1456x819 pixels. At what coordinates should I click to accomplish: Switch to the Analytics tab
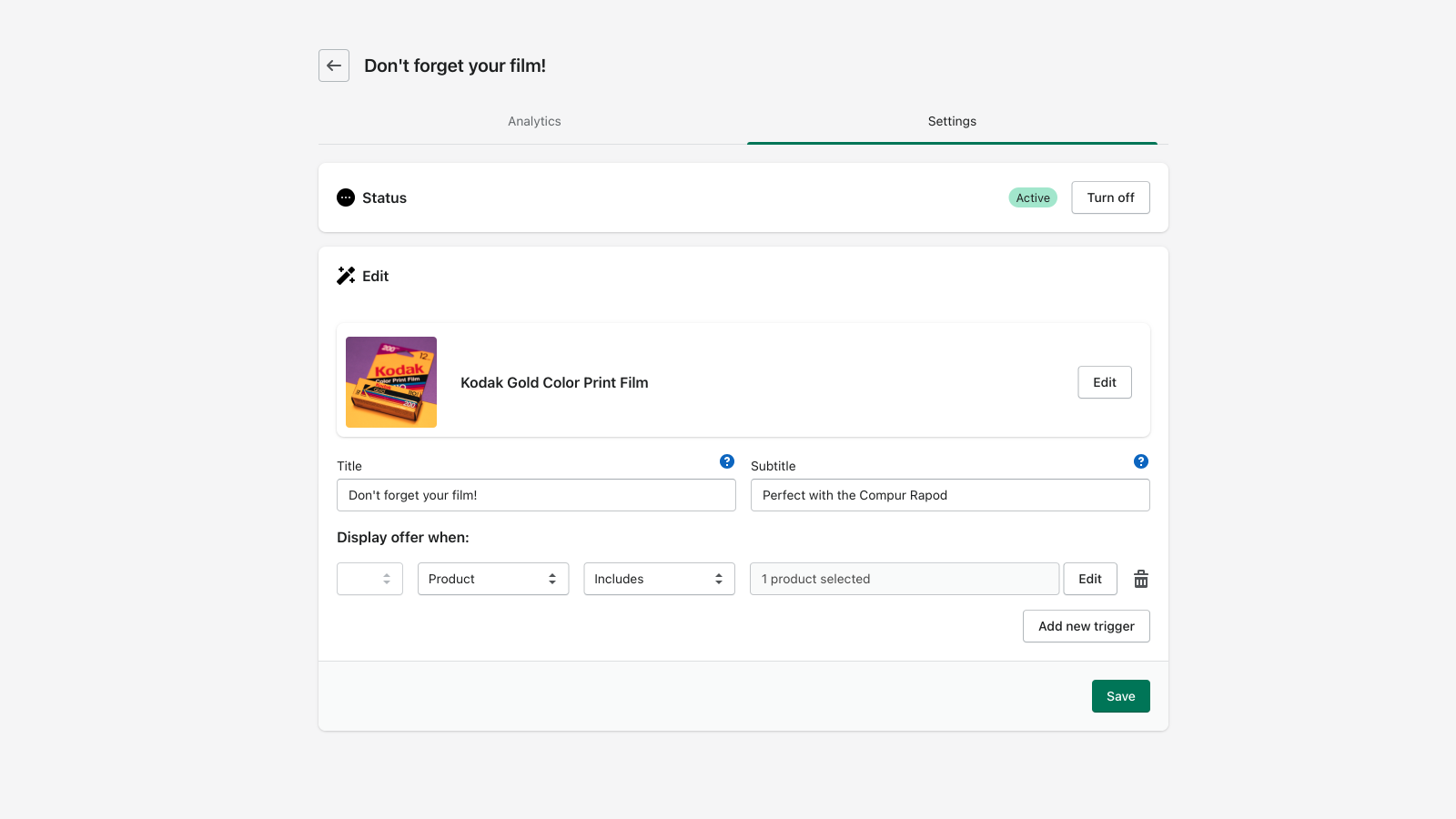coord(534,121)
